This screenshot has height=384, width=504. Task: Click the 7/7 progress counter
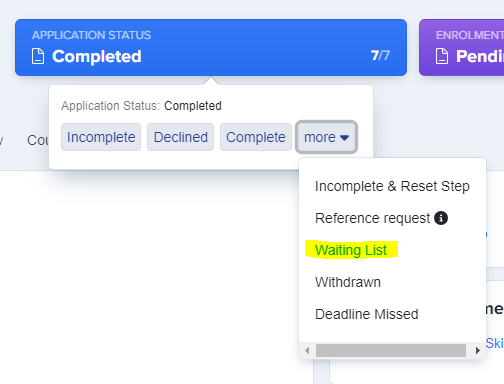click(380, 55)
